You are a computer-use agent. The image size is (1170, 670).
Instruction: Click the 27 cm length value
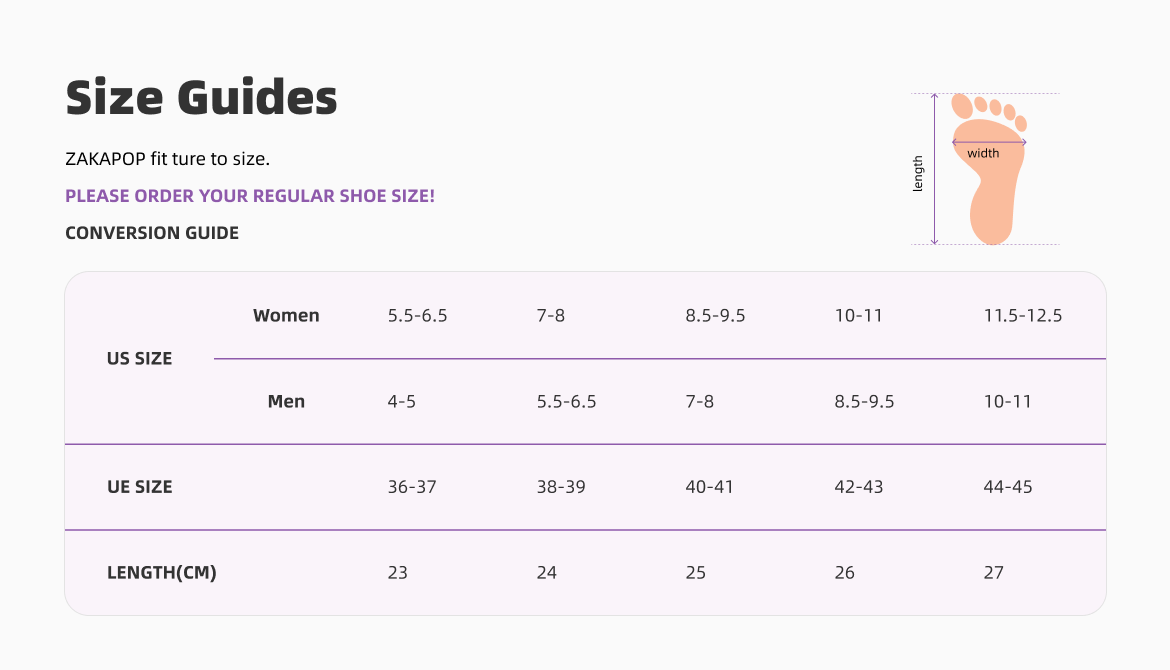point(993,573)
